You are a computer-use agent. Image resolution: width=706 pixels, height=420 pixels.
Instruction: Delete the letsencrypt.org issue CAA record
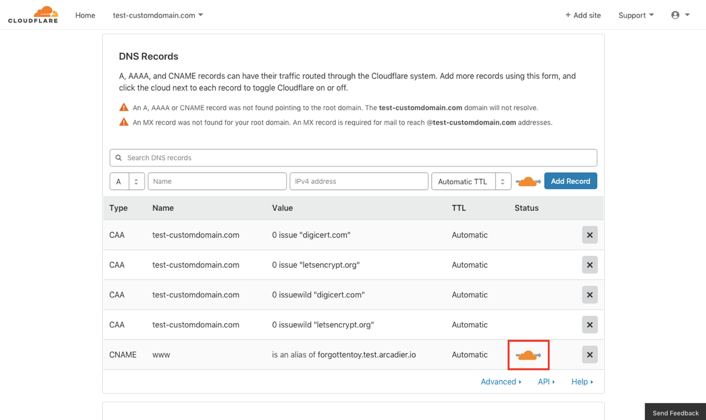coord(589,265)
